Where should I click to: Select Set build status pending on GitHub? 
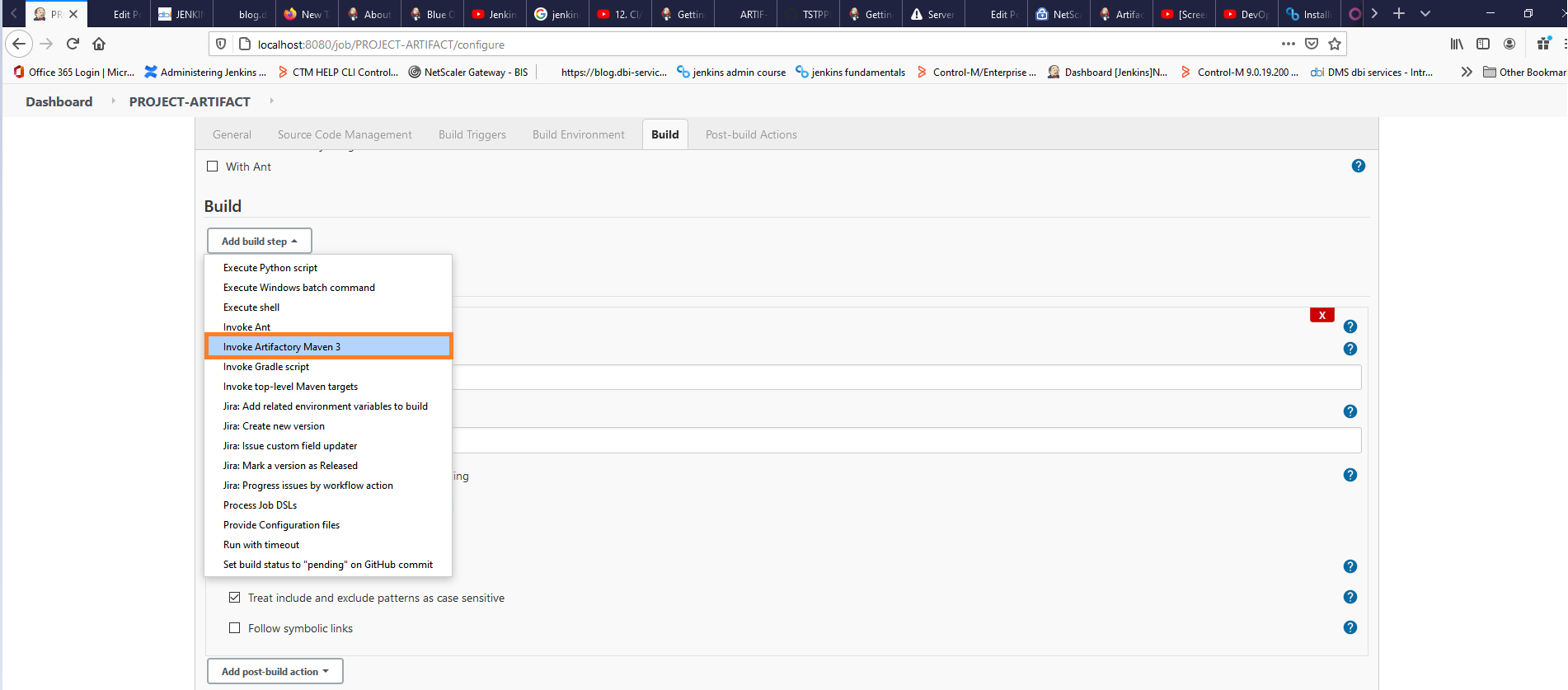coord(328,565)
